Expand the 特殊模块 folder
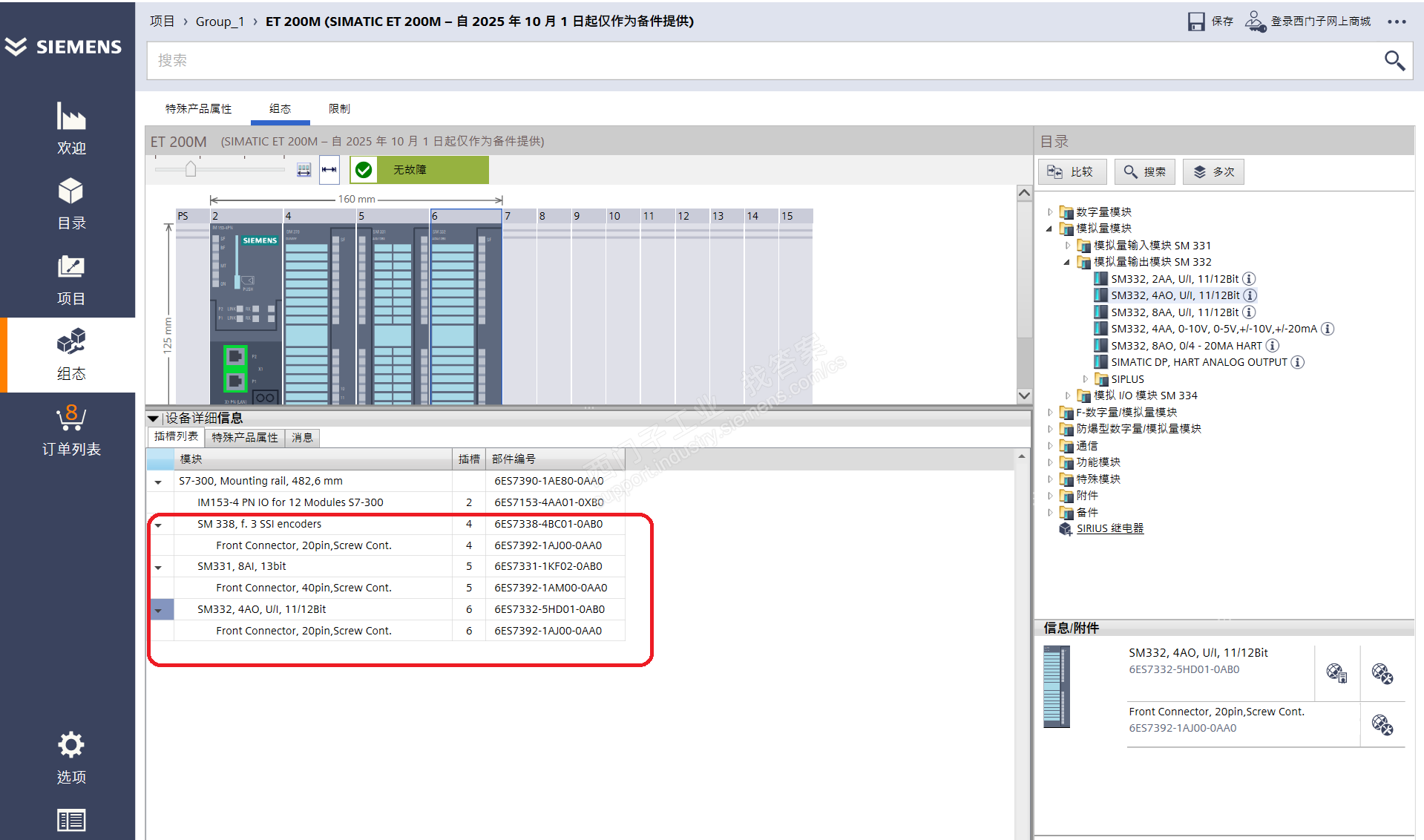Screen dimensions: 1424x840 click(1050, 479)
